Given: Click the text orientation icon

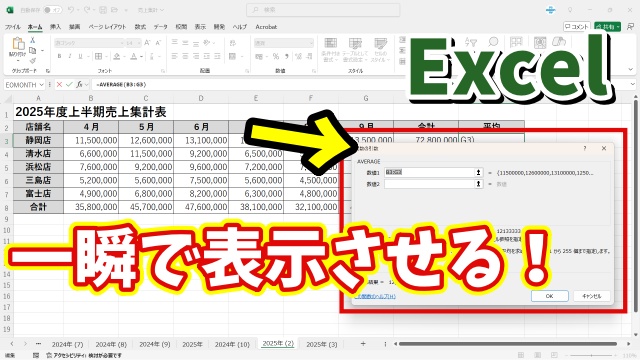Looking at the screenshot, I should point(207,42).
